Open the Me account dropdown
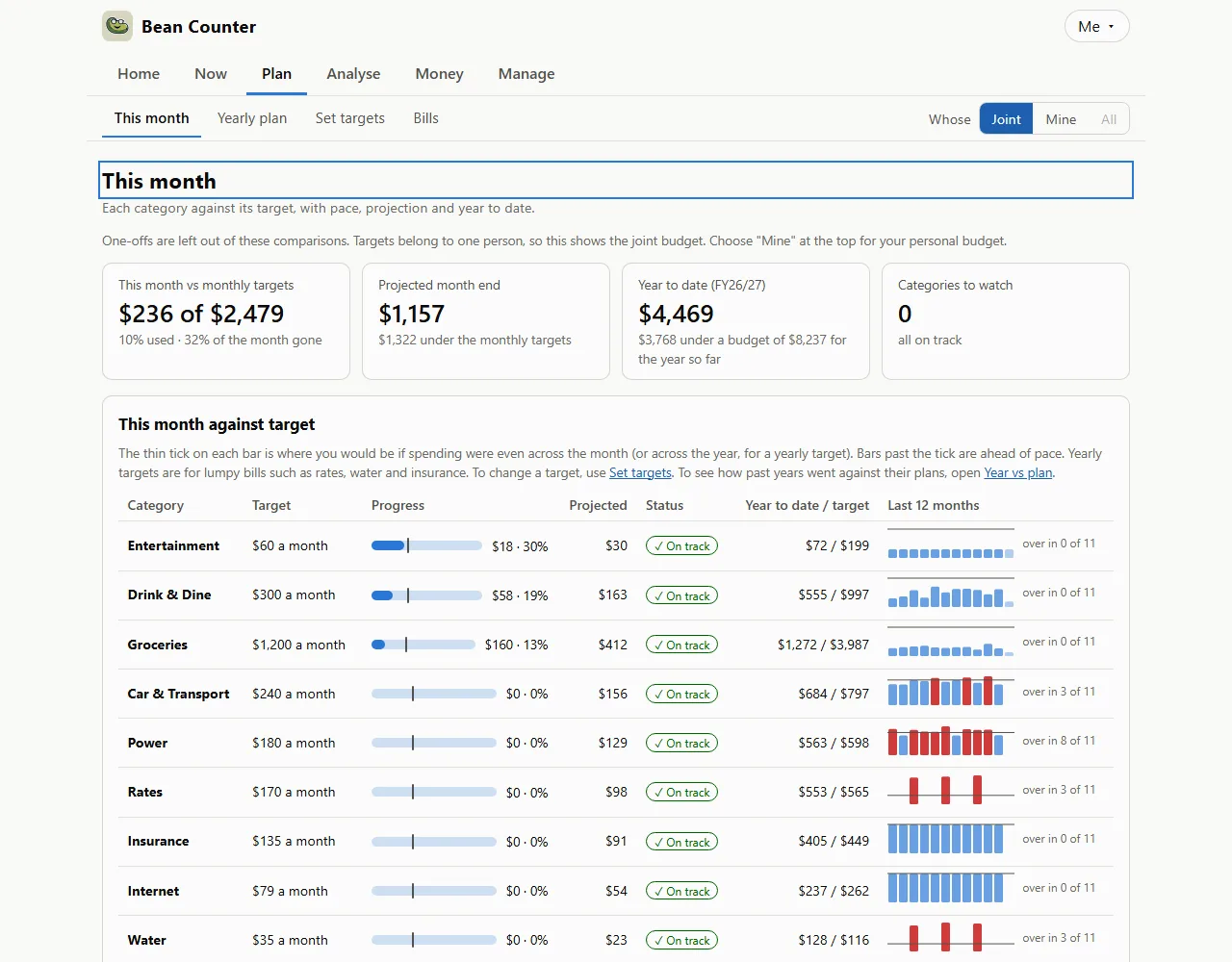 pos(1096,26)
